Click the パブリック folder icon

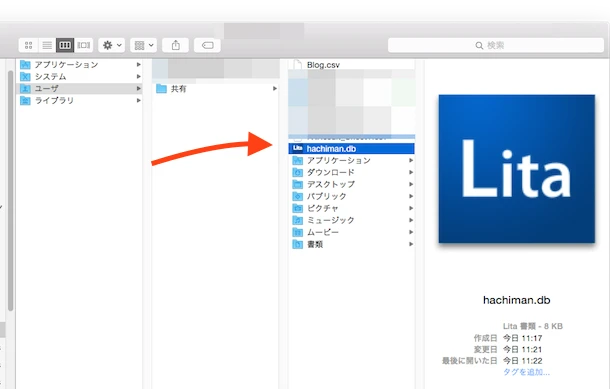[298, 196]
